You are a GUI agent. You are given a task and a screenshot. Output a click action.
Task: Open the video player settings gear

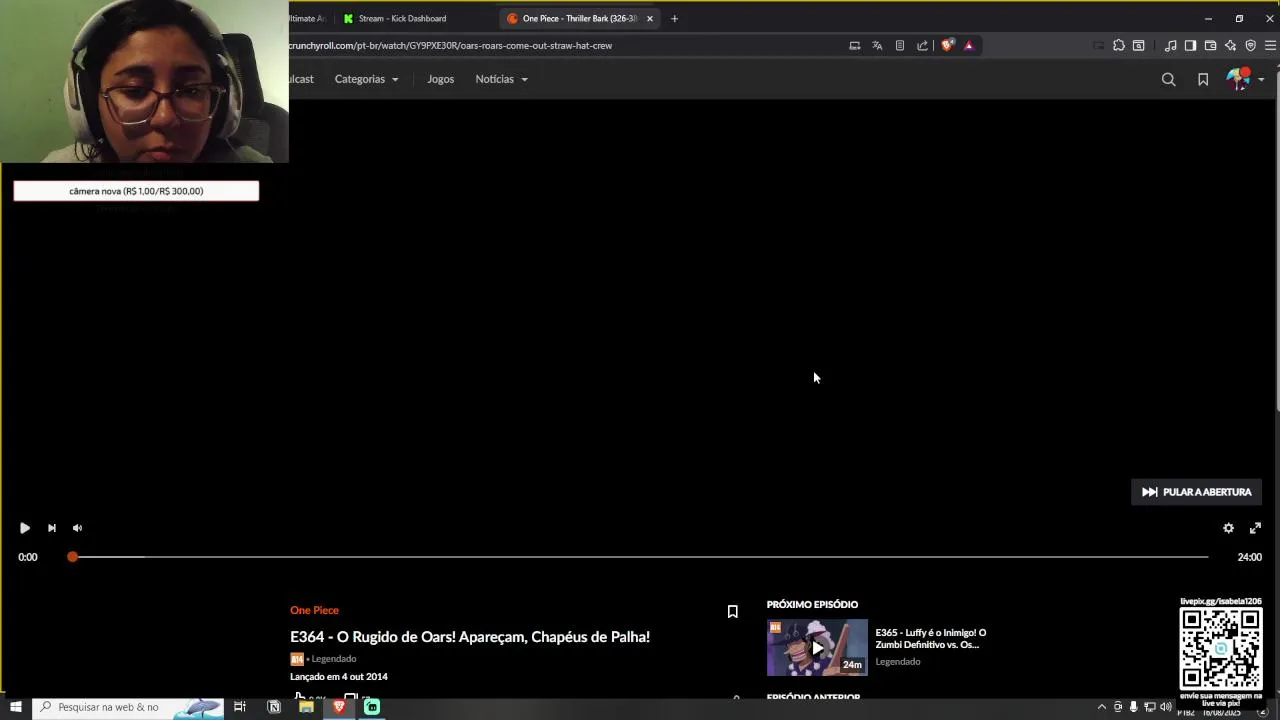pyautogui.click(x=1228, y=528)
